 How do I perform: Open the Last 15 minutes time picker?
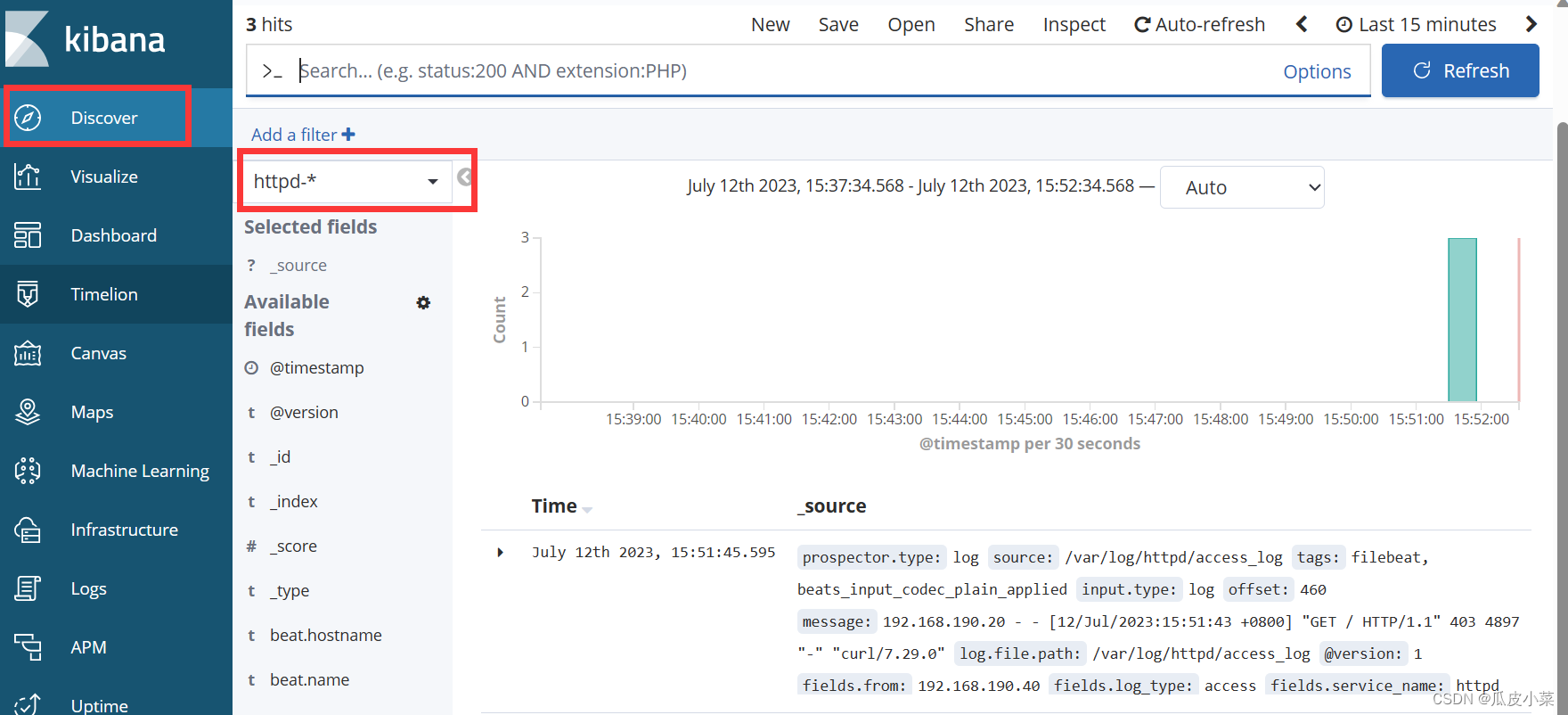click(x=1417, y=24)
